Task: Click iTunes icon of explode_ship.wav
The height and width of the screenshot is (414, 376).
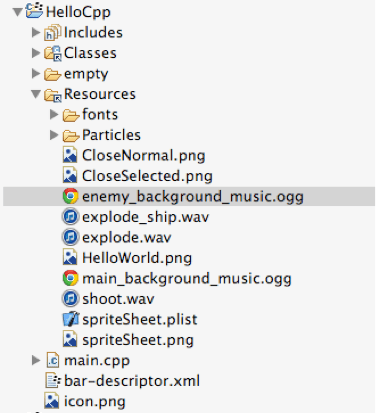Action: click(x=70, y=217)
